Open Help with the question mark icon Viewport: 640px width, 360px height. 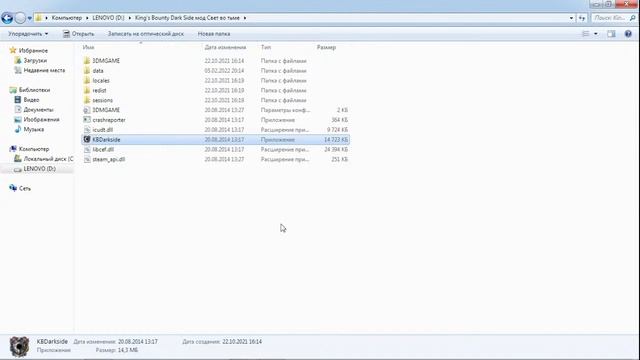(628, 34)
